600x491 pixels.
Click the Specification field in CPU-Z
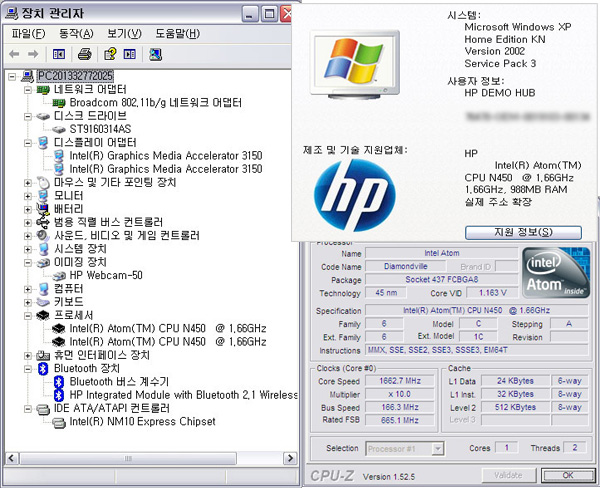tap(476, 310)
